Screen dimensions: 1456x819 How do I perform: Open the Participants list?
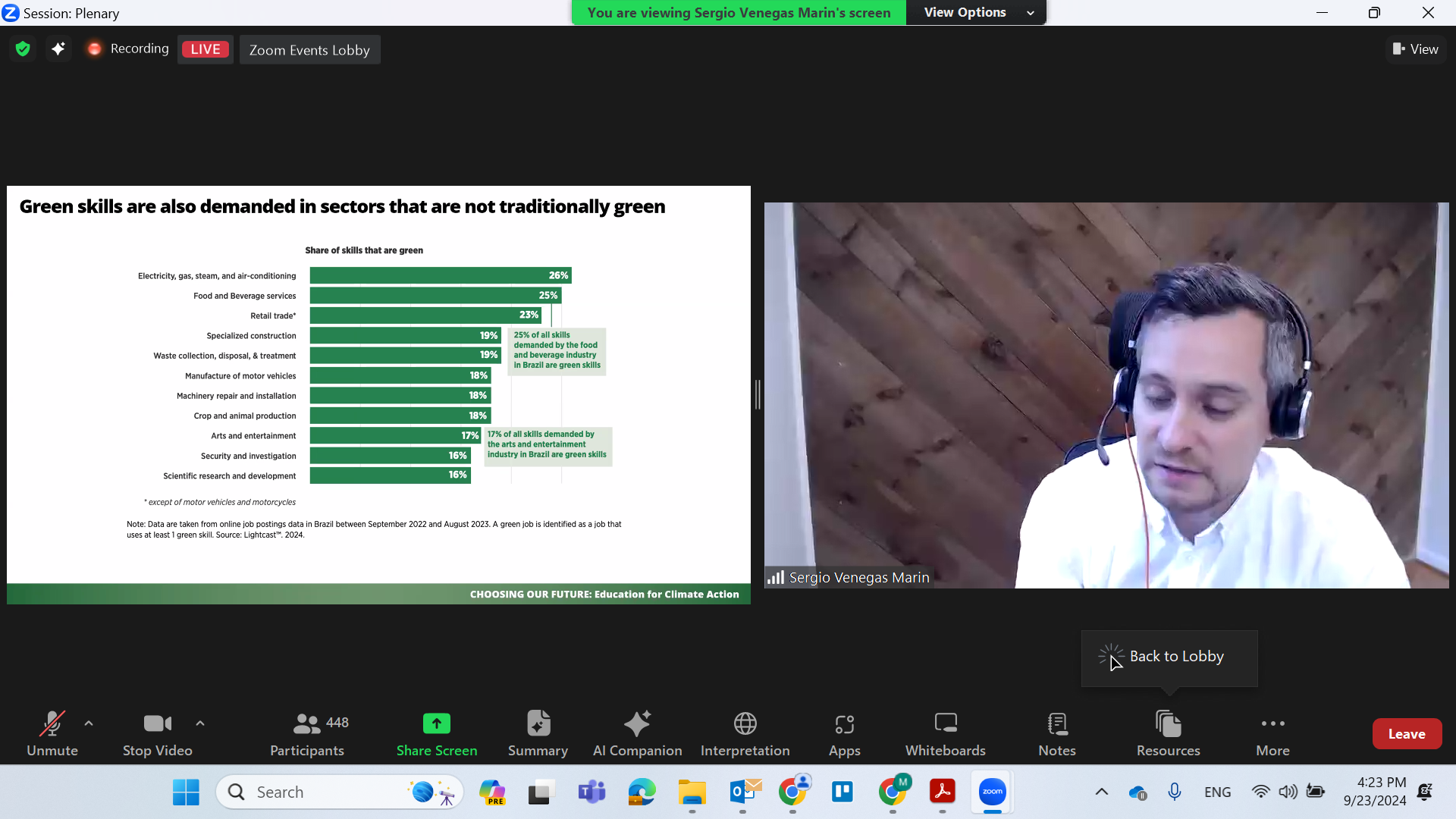tap(307, 733)
